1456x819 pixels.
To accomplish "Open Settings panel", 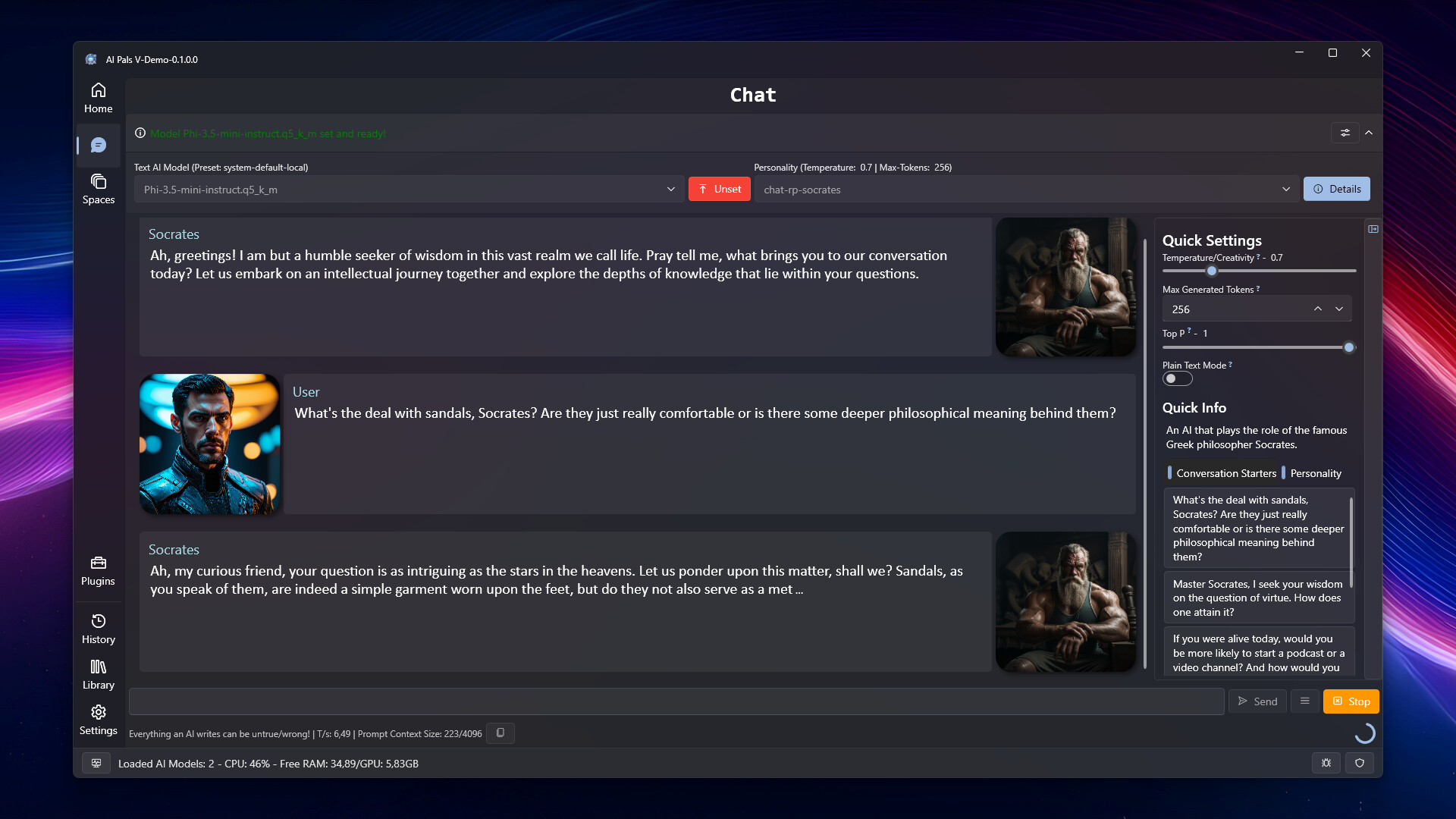I will click(97, 719).
